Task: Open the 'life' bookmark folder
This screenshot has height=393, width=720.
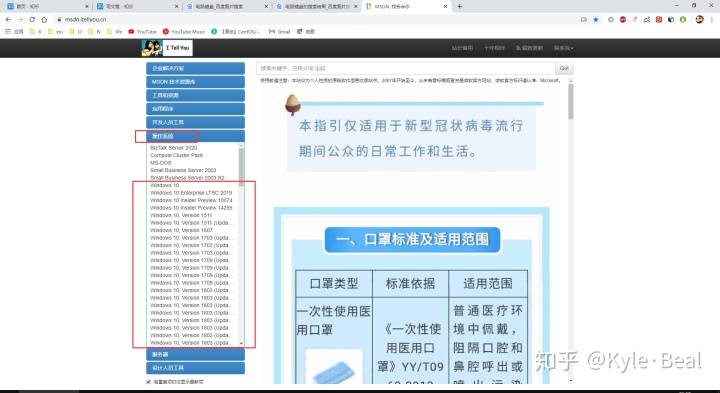Action: pos(115,32)
